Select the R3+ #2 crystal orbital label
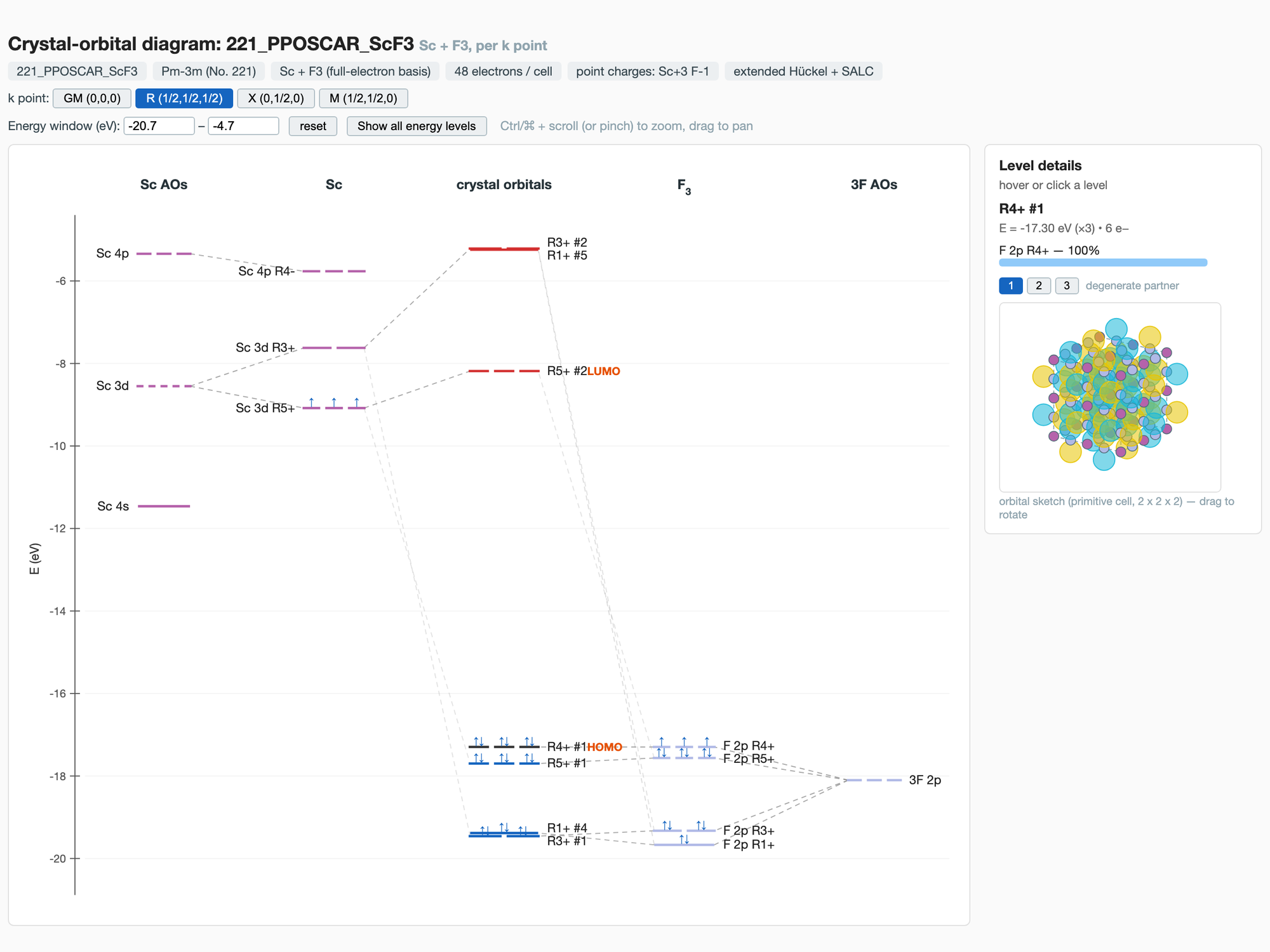This screenshot has height=952, width=1270. tap(567, 242)
